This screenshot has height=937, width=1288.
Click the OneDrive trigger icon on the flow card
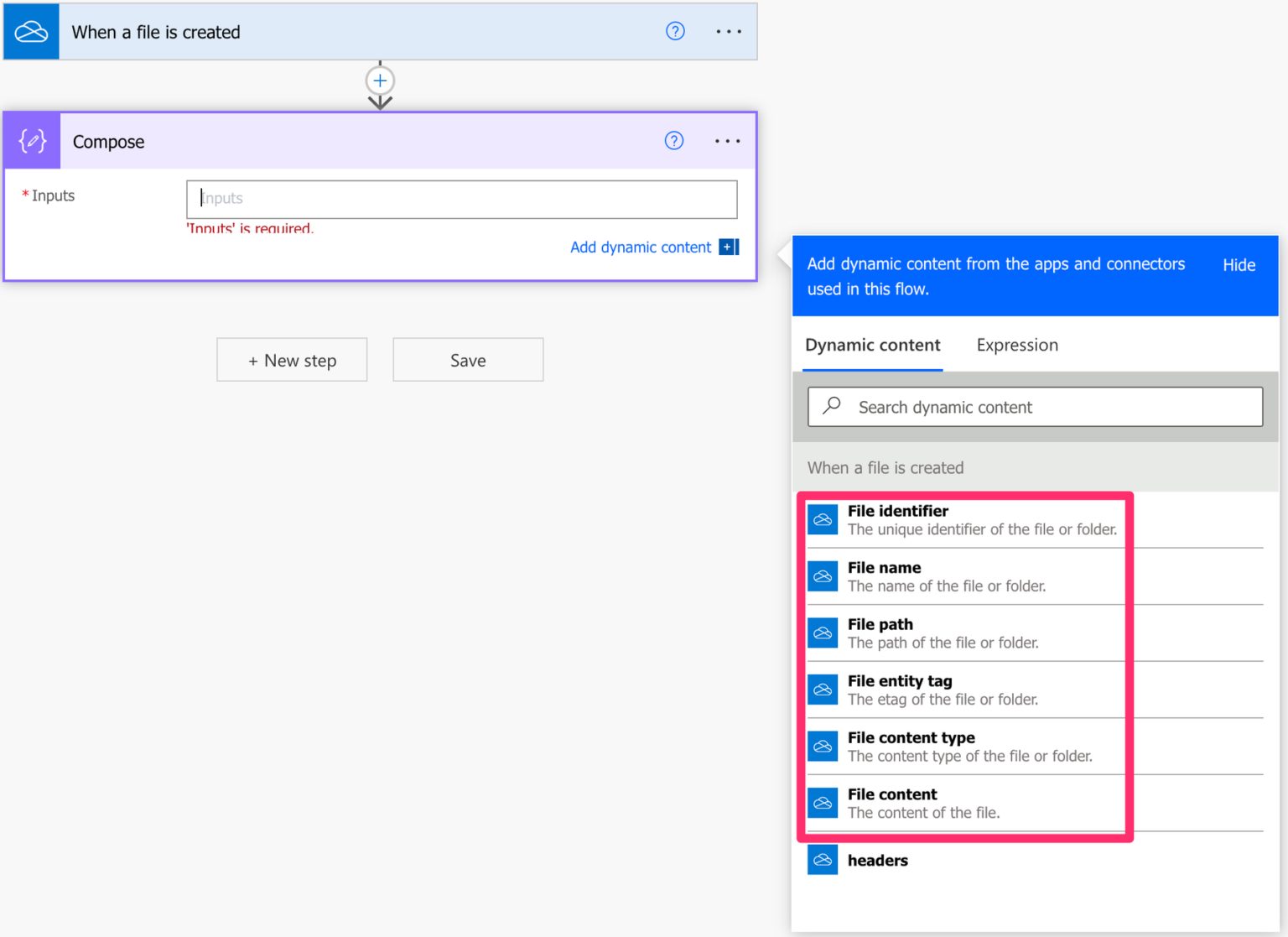coord(30,31)
